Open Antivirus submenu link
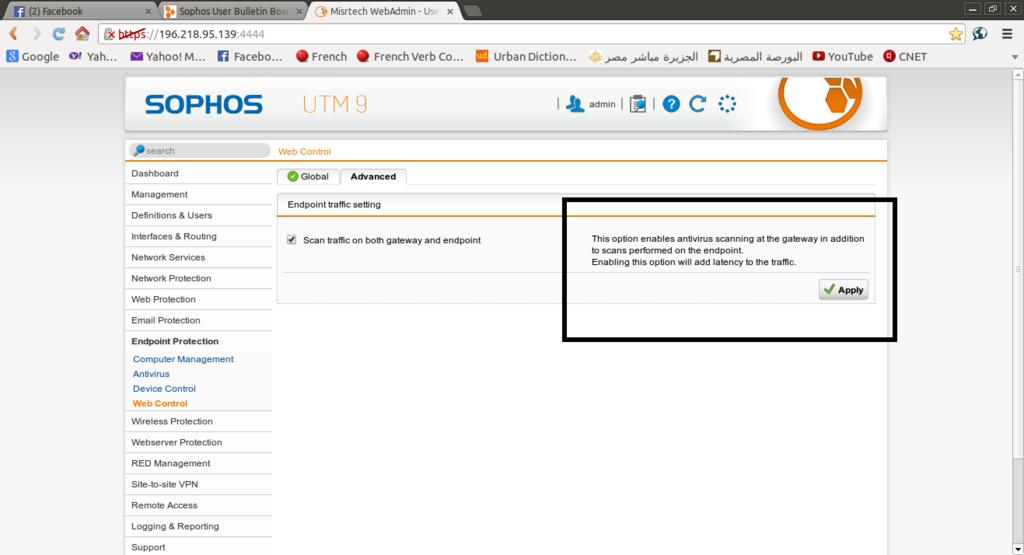The height and width of the screenshot is (555, 1024). [x=151, y=373]
